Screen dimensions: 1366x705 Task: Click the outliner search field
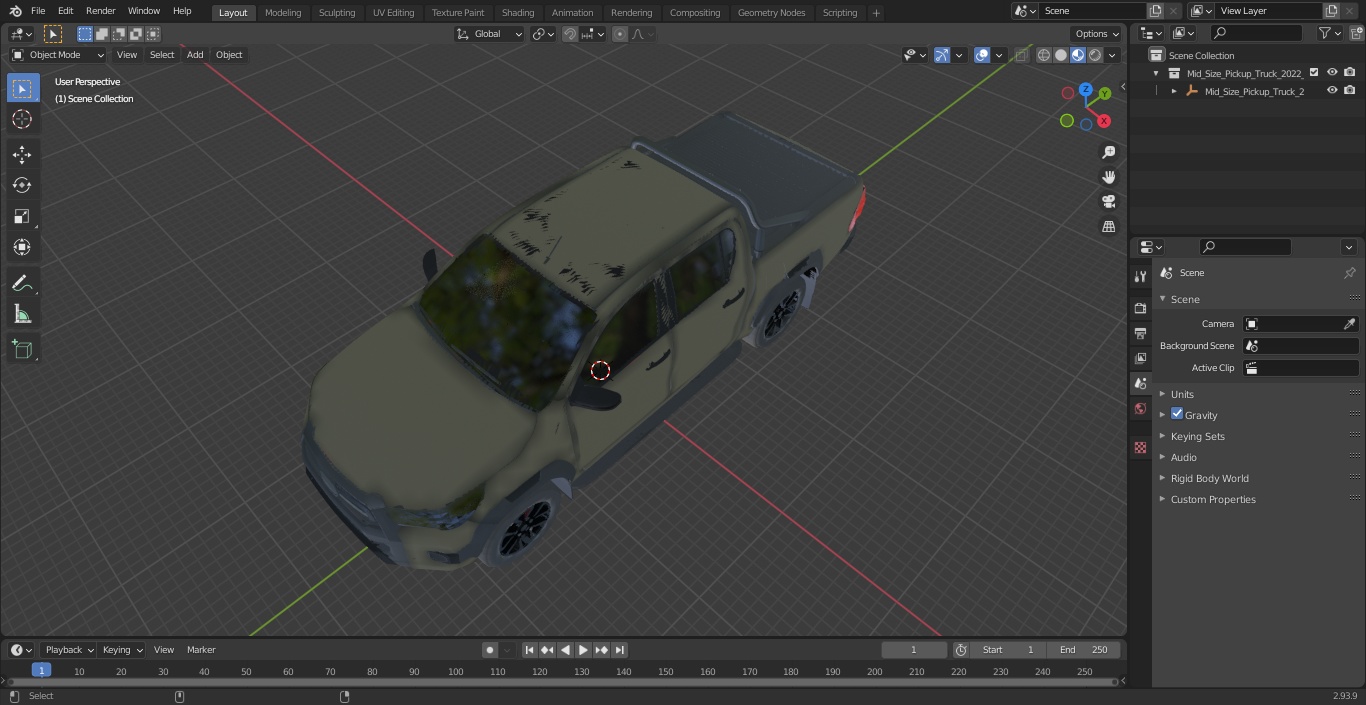1256,33
